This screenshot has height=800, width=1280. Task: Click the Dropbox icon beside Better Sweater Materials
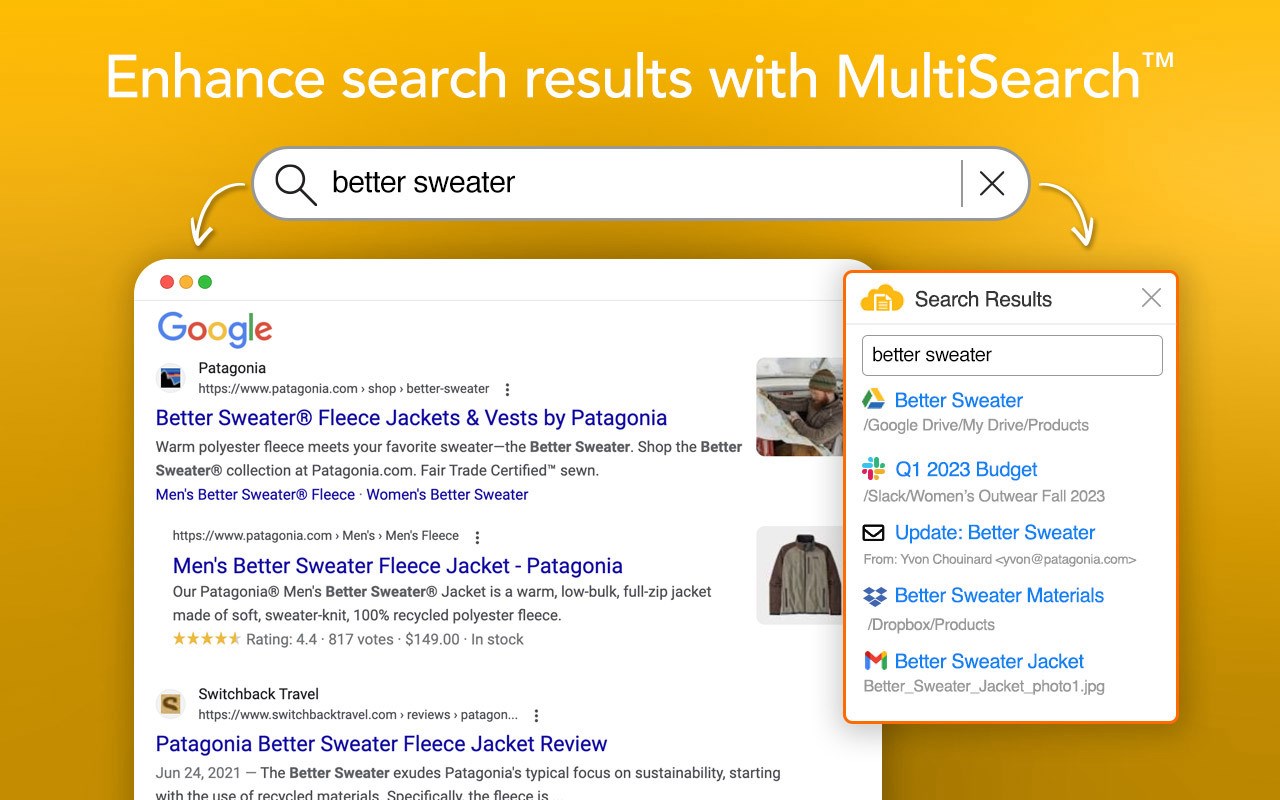[x=874, y=596]
